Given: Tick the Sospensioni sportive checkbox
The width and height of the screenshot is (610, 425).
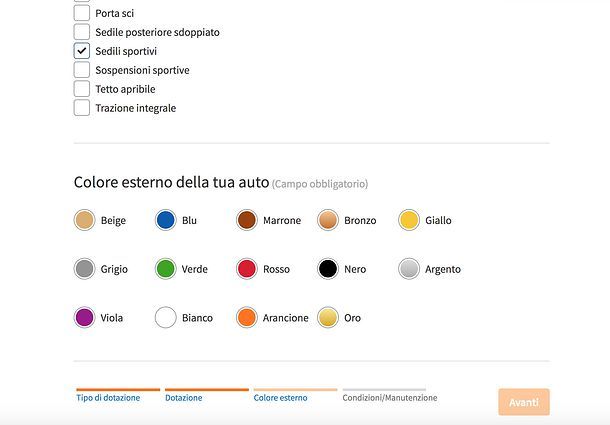Looking at the screenshot, I should (82, 70).
